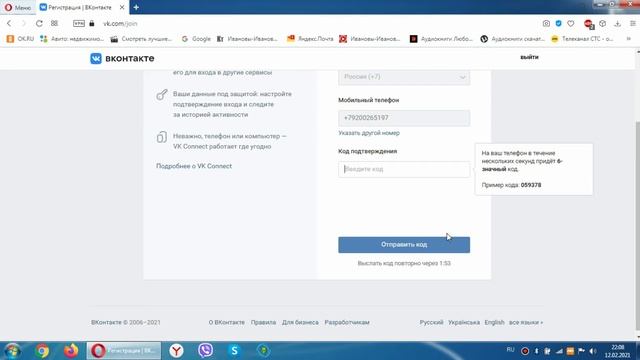Click the ВКонтакте logo
The image size is (640, 360).
pyautogui.click(x=122, y=58)
